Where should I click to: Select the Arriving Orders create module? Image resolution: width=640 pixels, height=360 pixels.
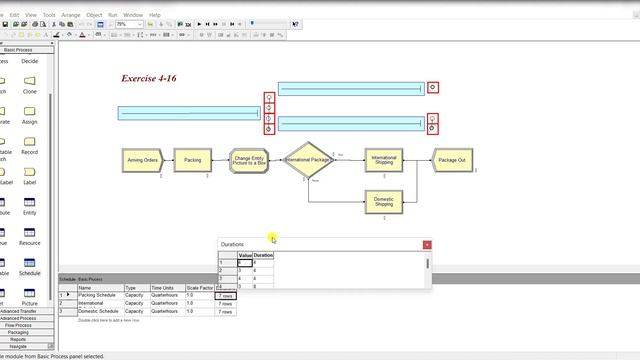(142, 160)
